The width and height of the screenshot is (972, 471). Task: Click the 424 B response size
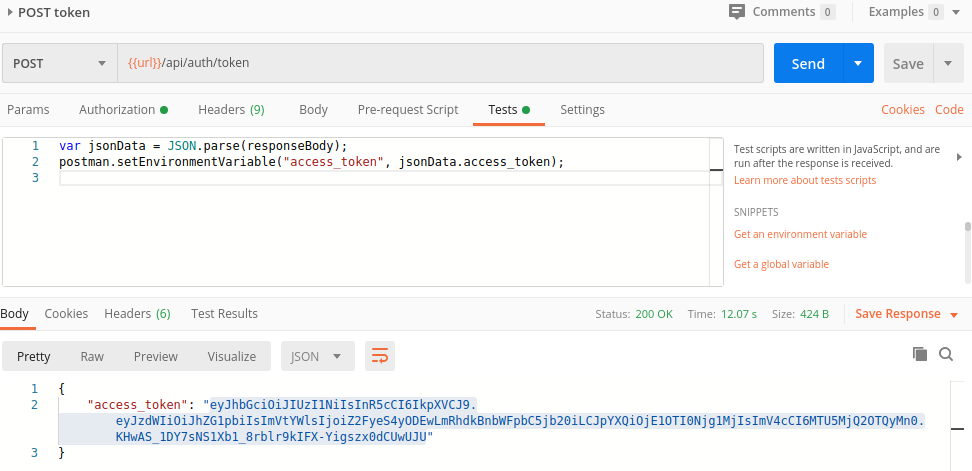click(814, 314)
